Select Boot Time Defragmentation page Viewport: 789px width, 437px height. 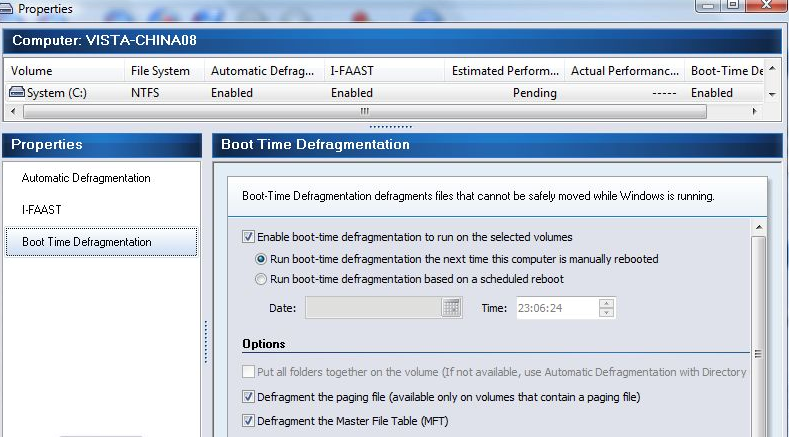pos(101,242)
